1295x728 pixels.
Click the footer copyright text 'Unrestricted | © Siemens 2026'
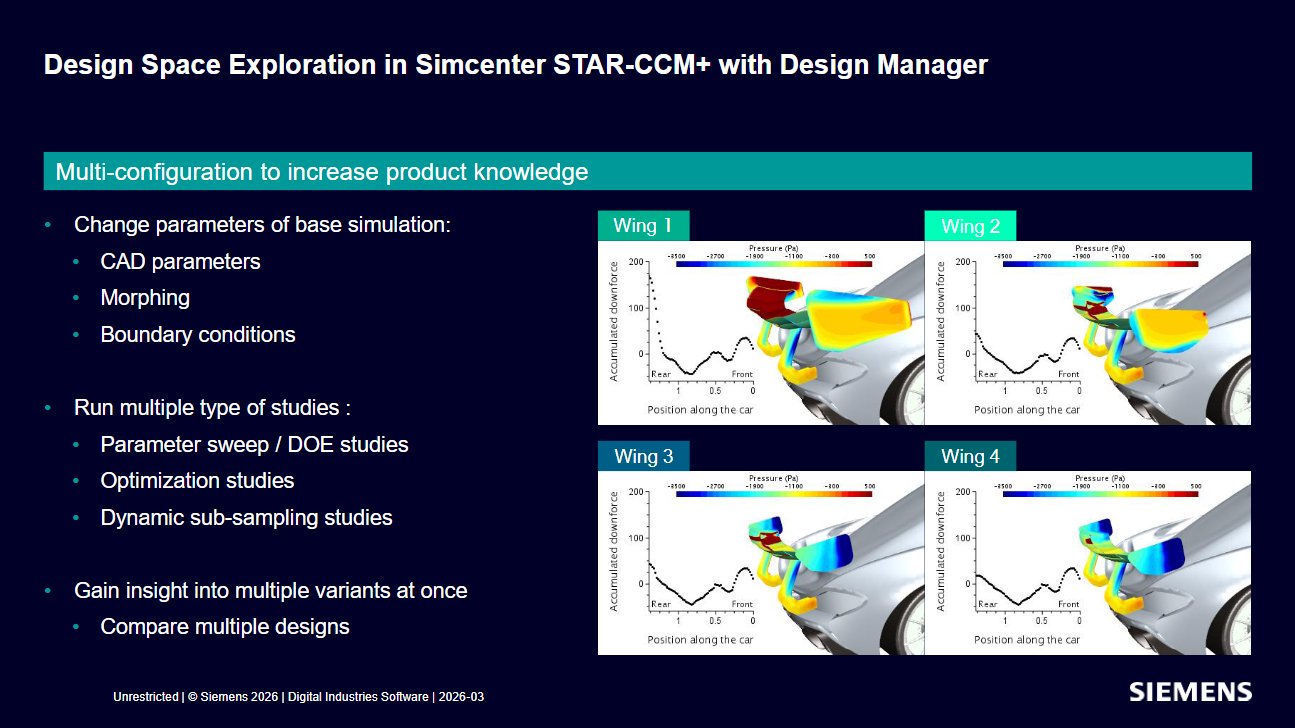pyautogui.click(x=197, y=697)
